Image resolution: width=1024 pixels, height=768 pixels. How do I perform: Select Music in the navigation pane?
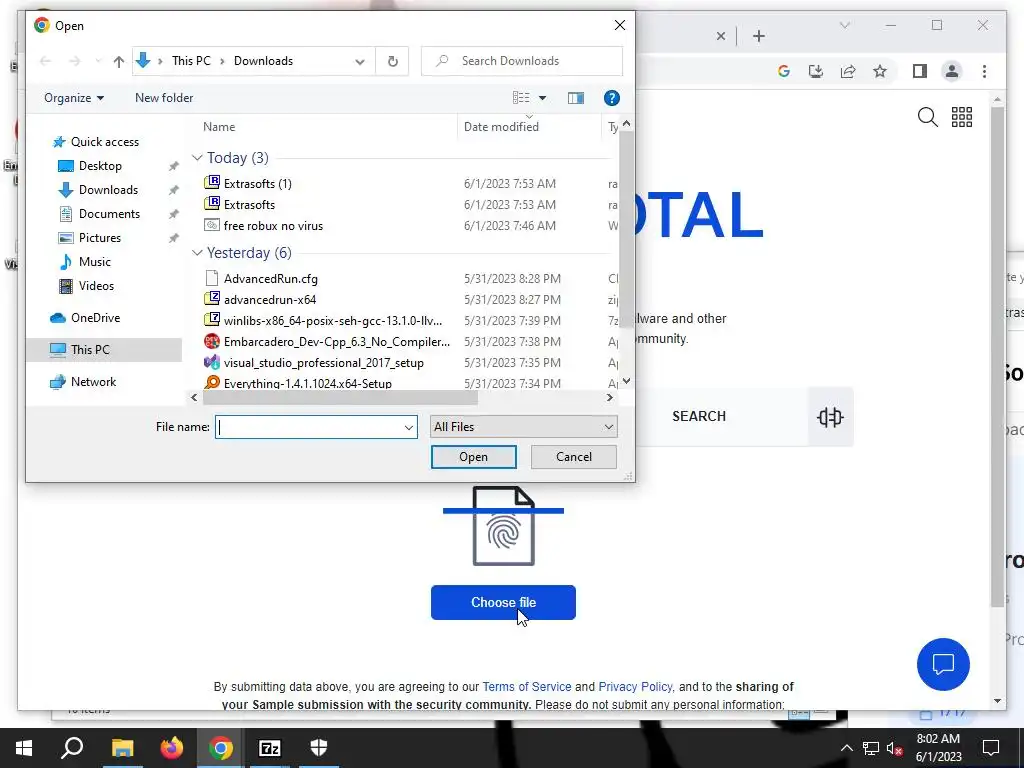click(94, 262)
